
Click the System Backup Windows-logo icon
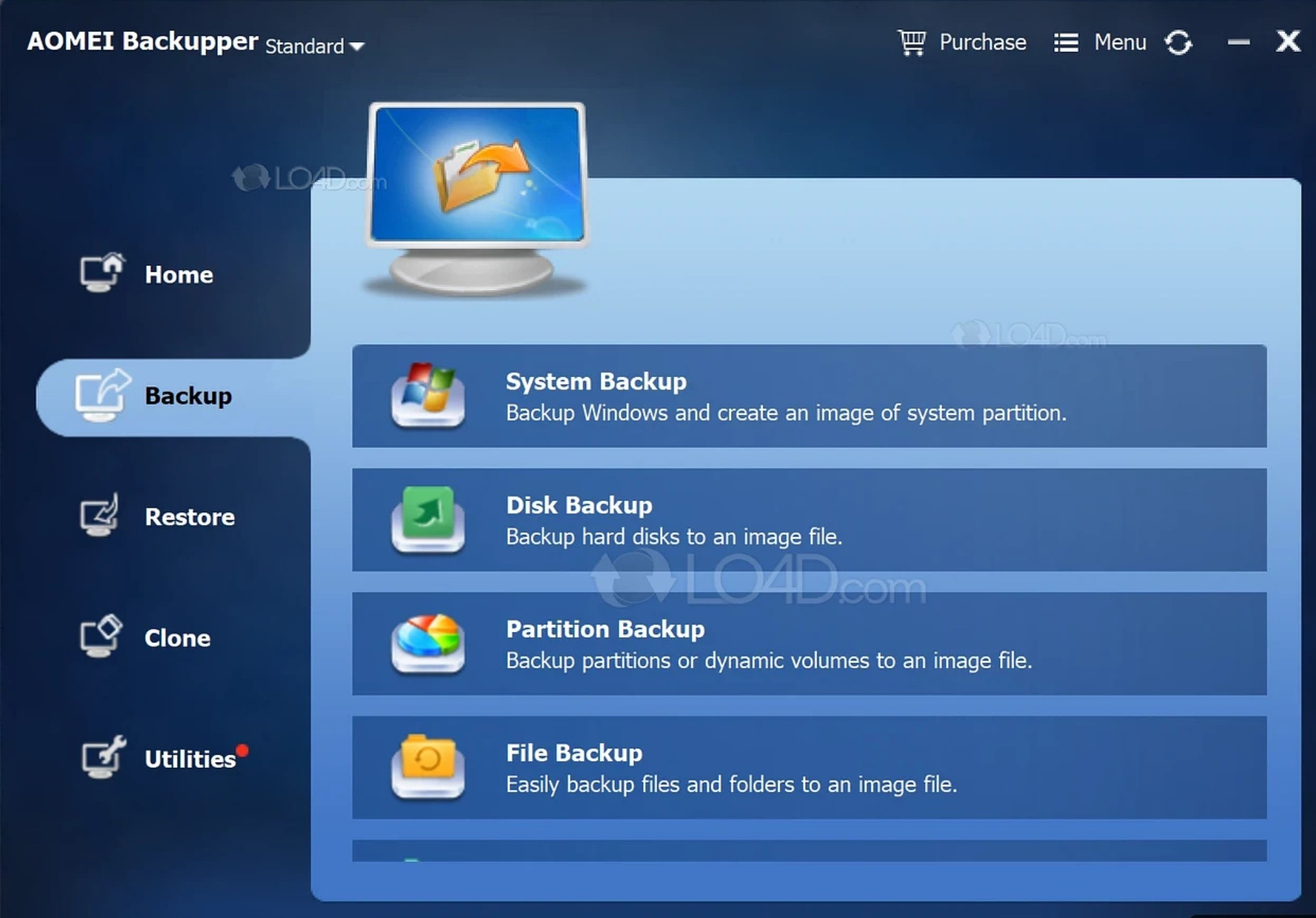428,395
